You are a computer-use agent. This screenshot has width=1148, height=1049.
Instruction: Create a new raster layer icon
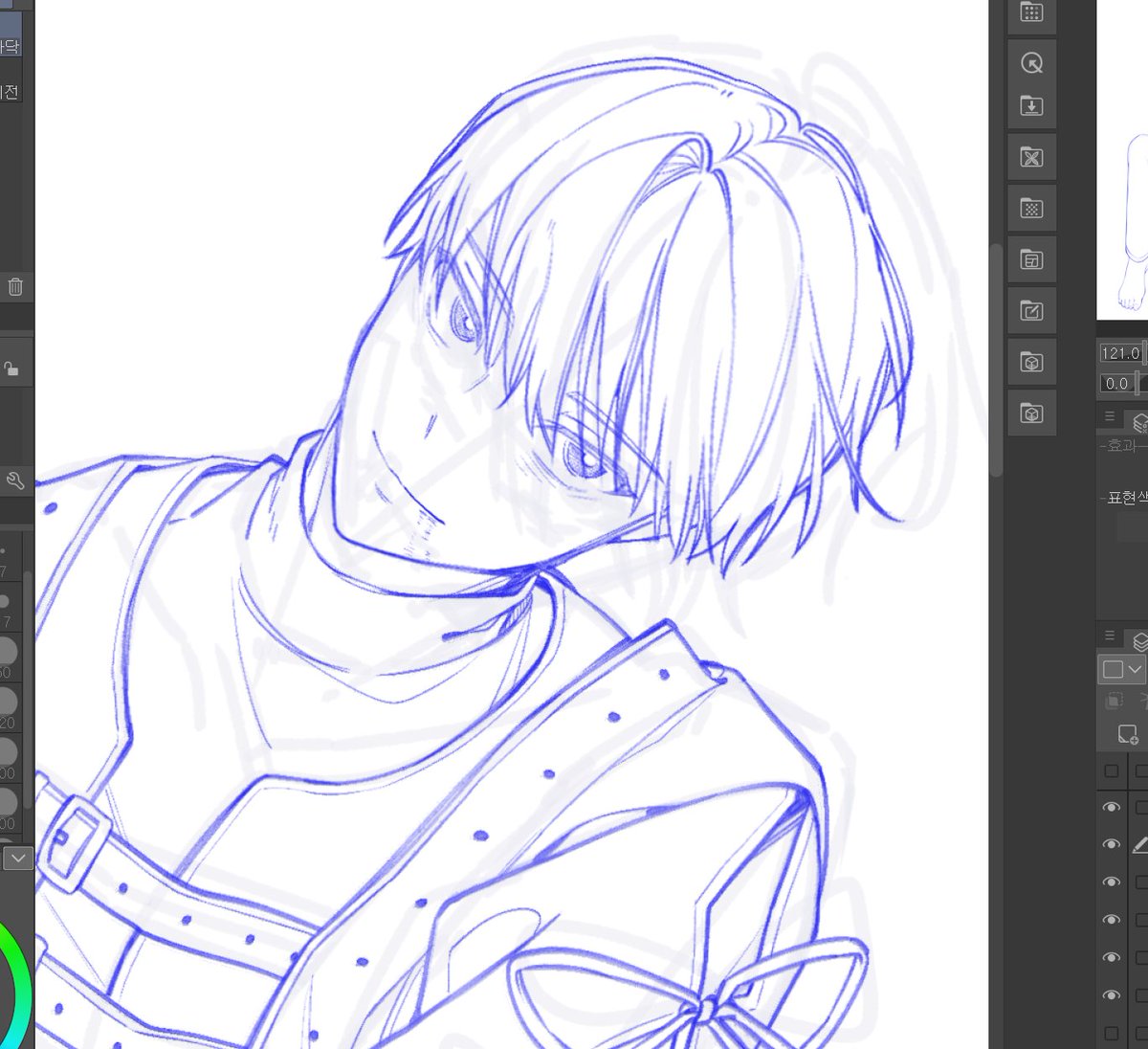[1128, 735]
